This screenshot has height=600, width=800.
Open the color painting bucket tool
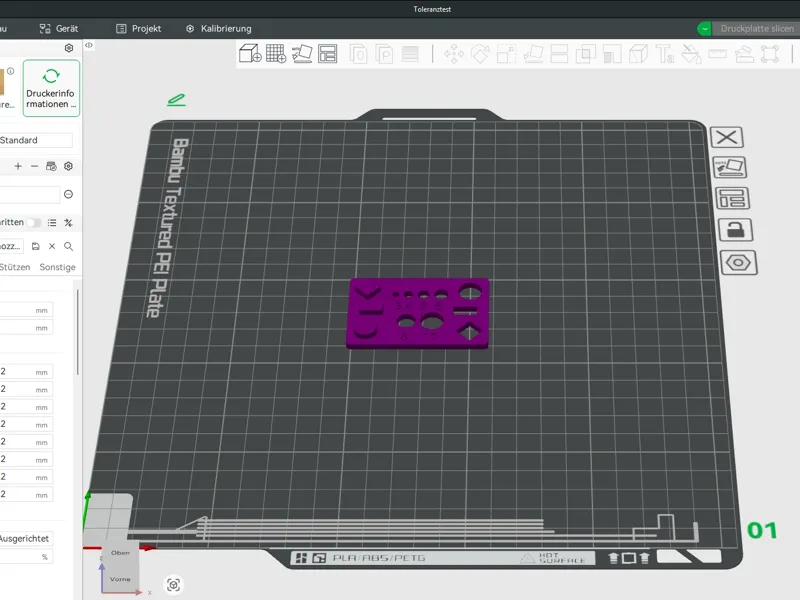point(691,54)
